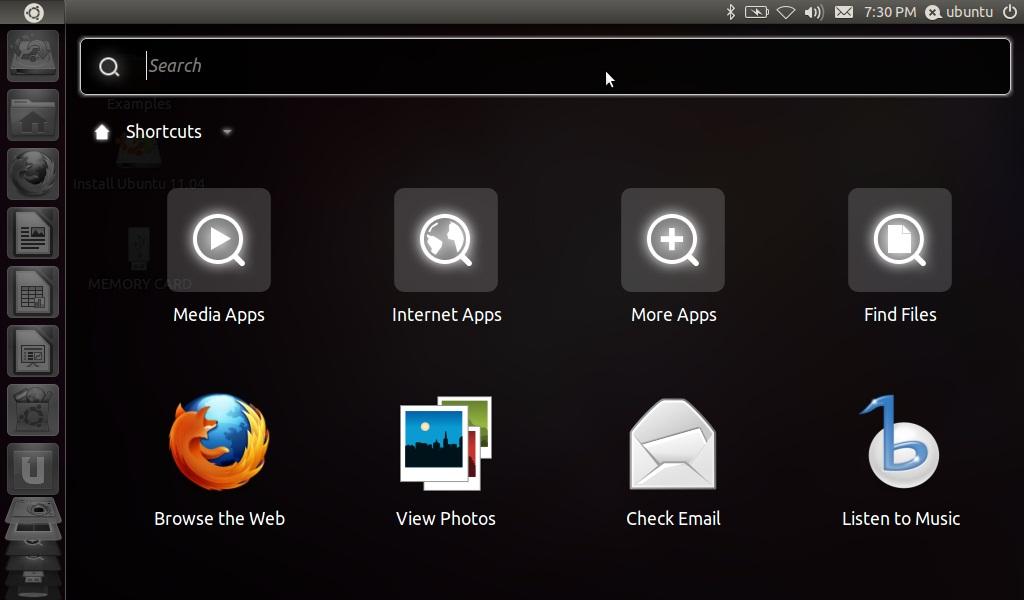Click the Find Files shortcut

click(900, 240)
